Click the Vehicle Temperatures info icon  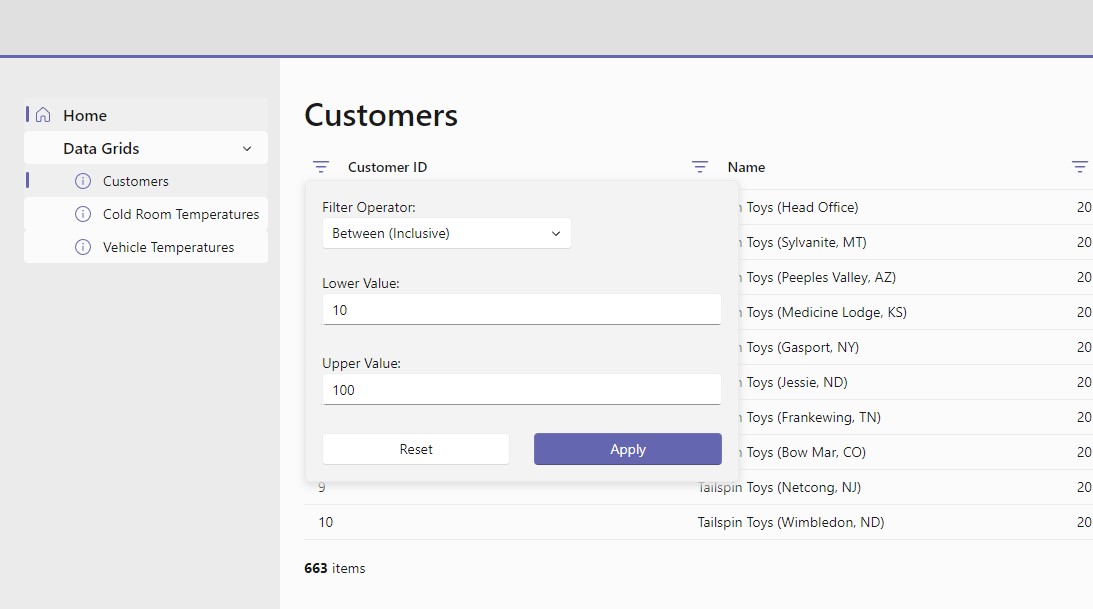click(x=83, y=247)
